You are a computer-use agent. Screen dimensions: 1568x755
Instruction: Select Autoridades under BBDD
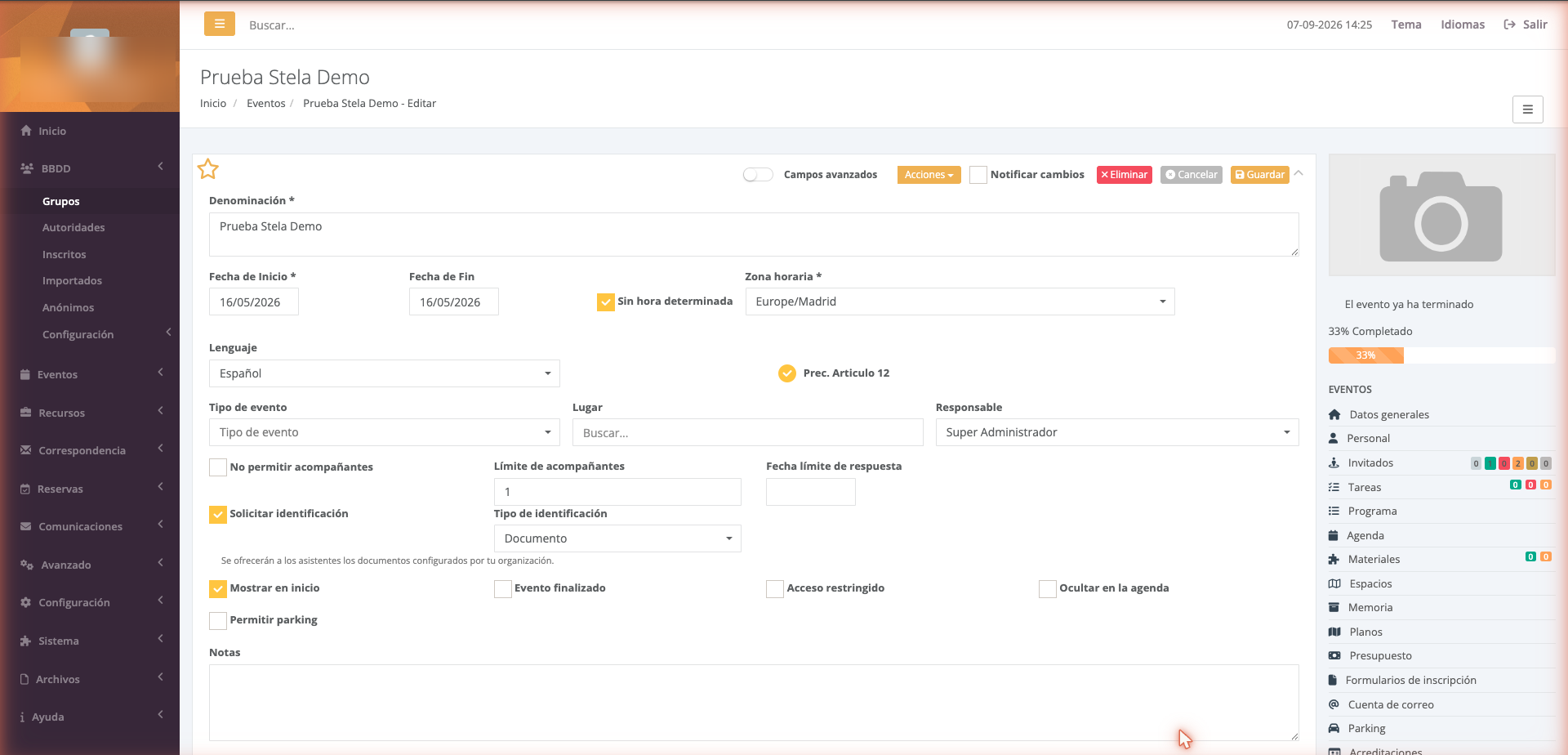click(73, 227)
